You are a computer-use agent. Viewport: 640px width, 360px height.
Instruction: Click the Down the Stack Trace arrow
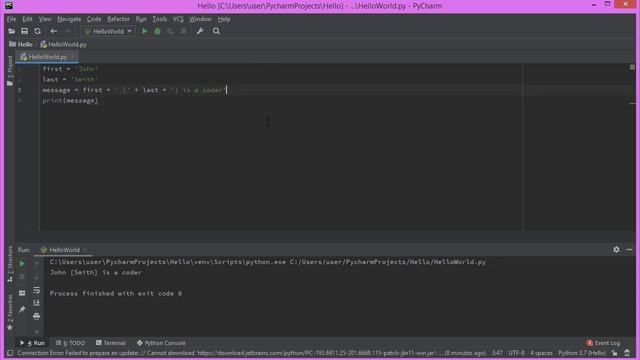point(36,277)
